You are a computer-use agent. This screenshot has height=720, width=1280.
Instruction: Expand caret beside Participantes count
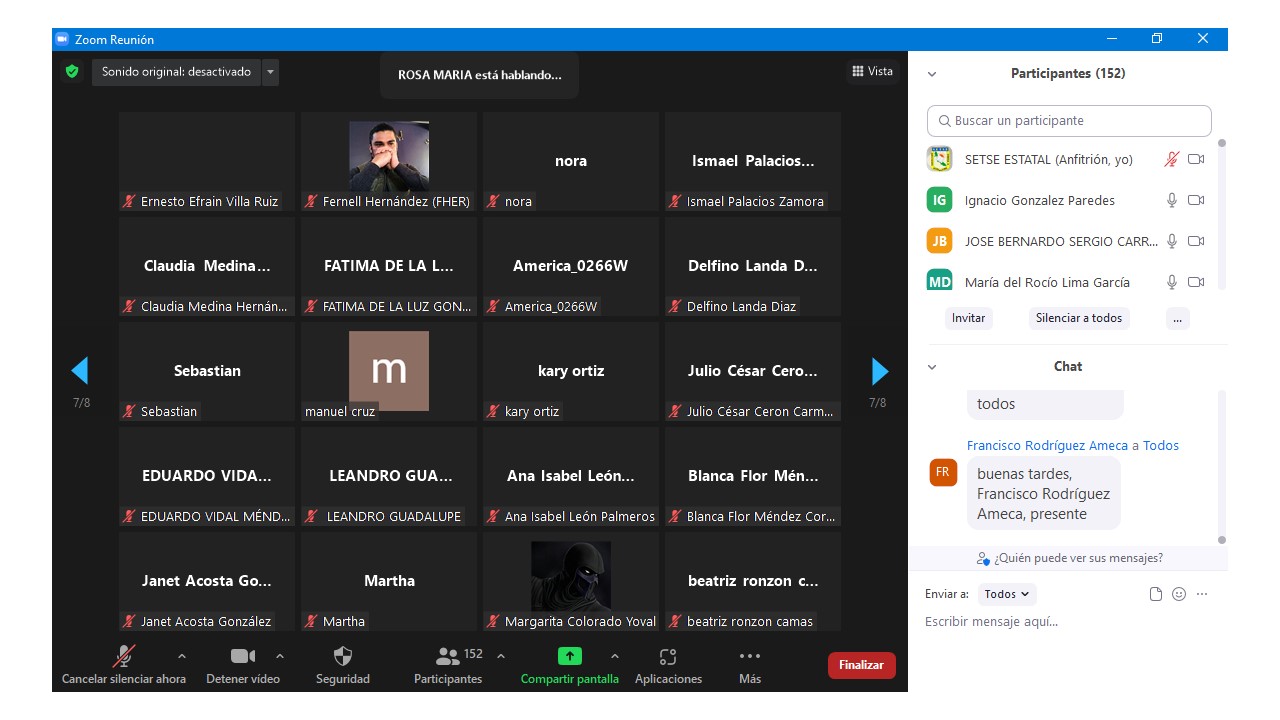coord(501,656)
